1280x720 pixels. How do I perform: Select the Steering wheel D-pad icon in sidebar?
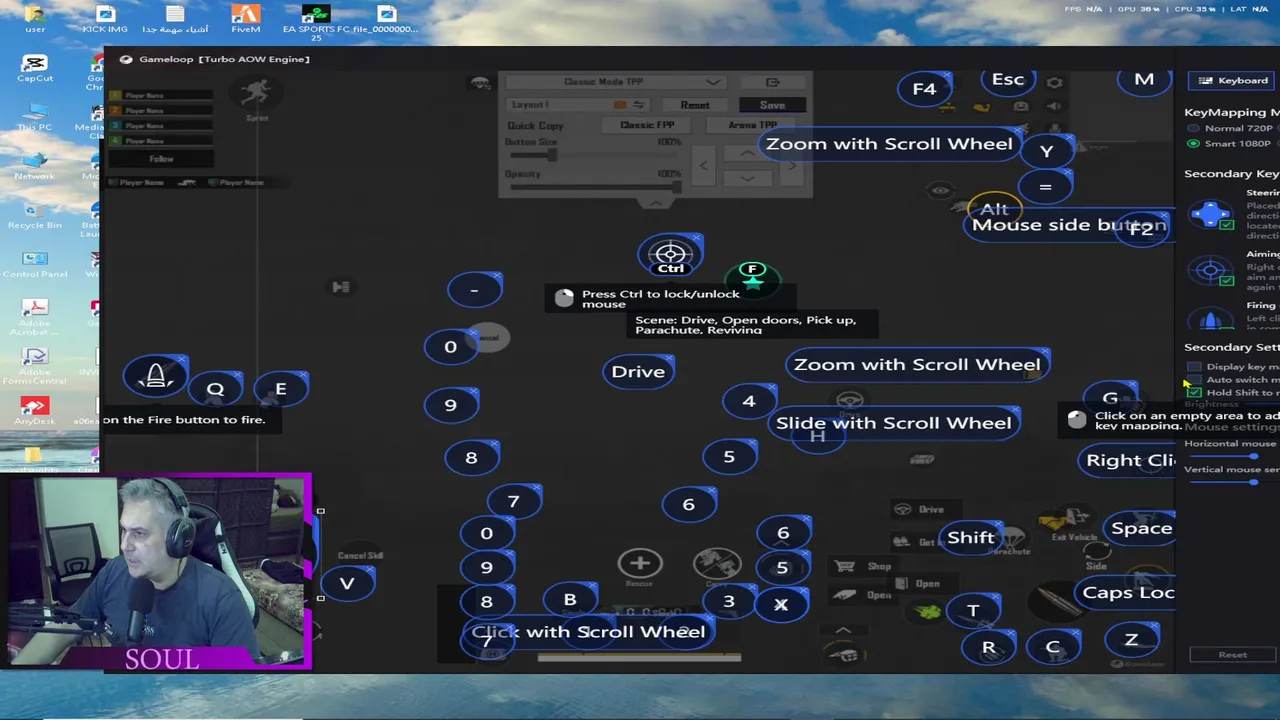point(1211,213)
